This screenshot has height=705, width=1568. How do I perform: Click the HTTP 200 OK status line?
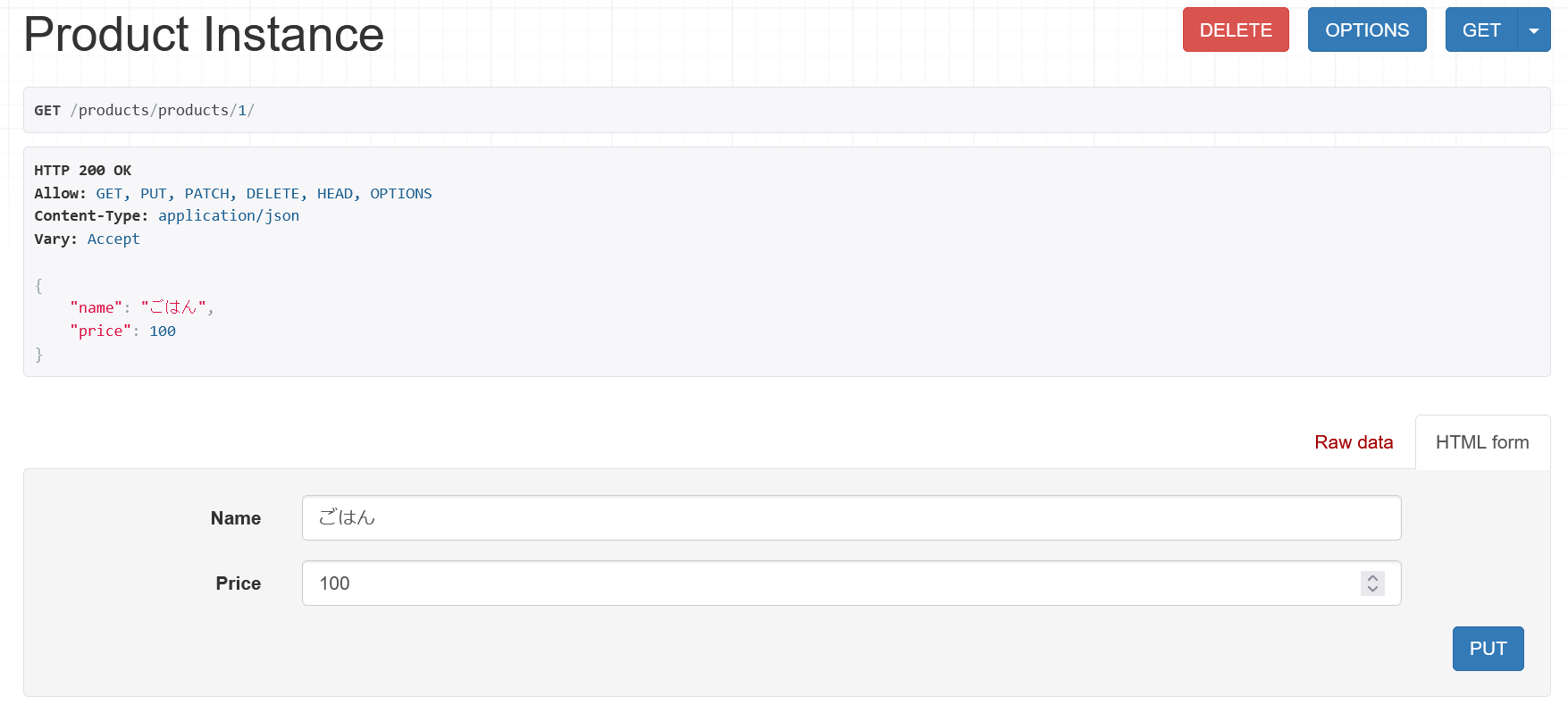83,170
